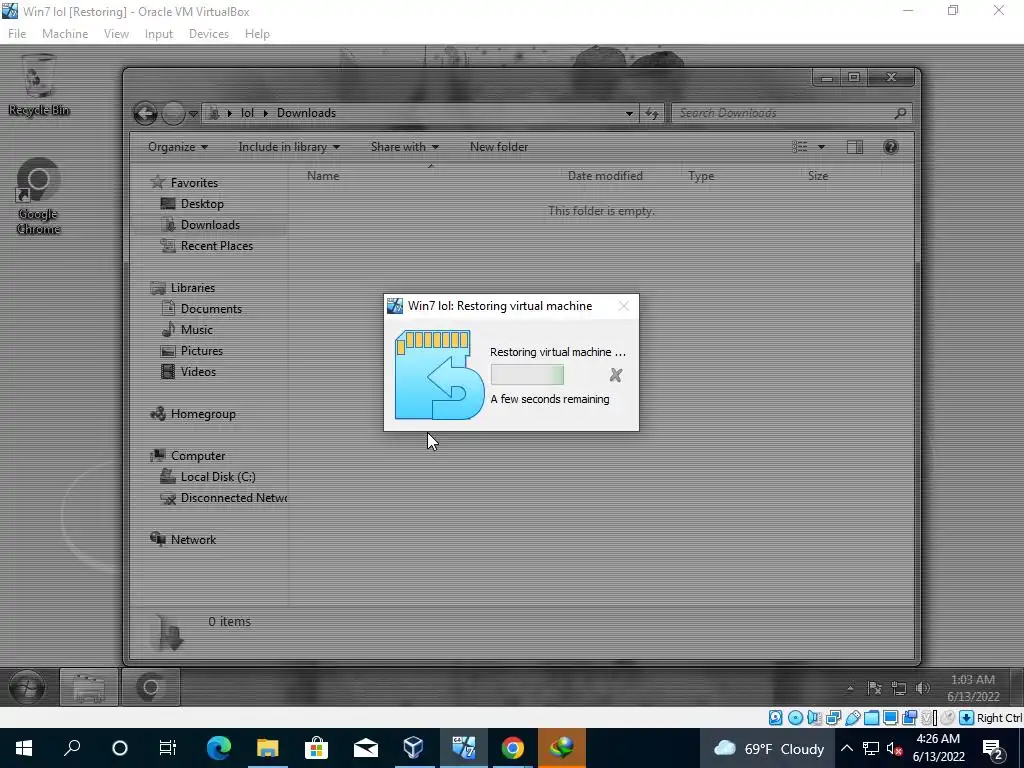Click the Explorer button on the guest taskbar
This screenshot has height=768, width=1024.
pyautogui.click(x=89, y=687)
